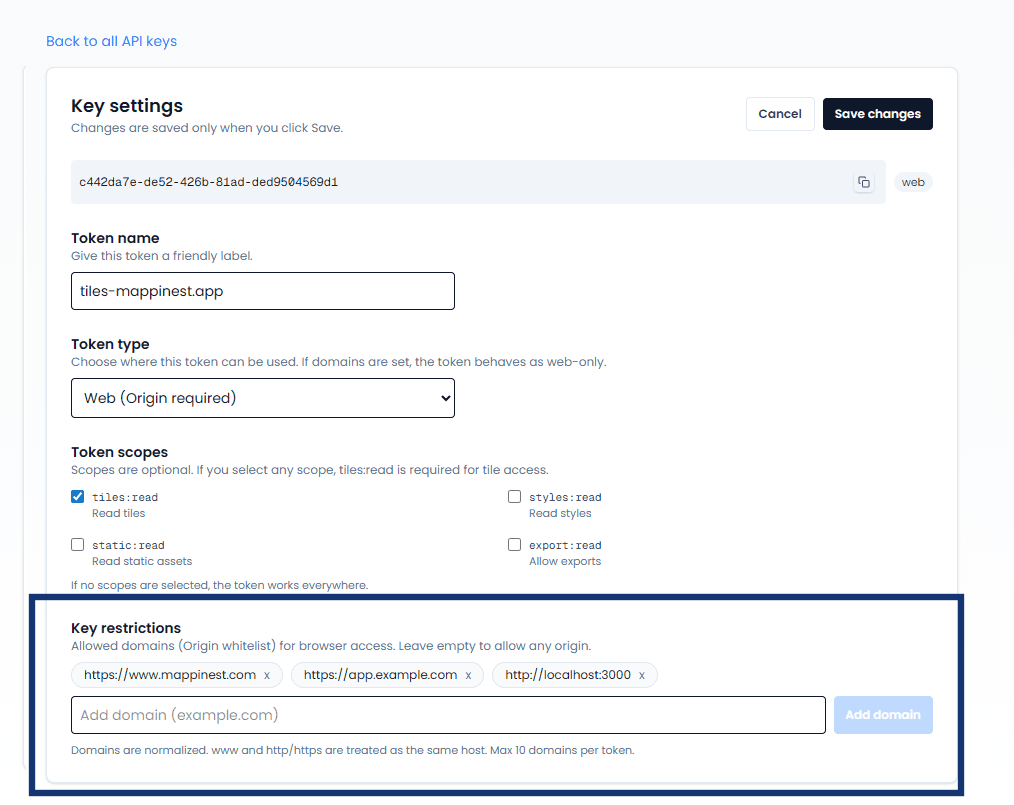Click the Cancel button
The image size is (1014, 805).
point(780,114)
